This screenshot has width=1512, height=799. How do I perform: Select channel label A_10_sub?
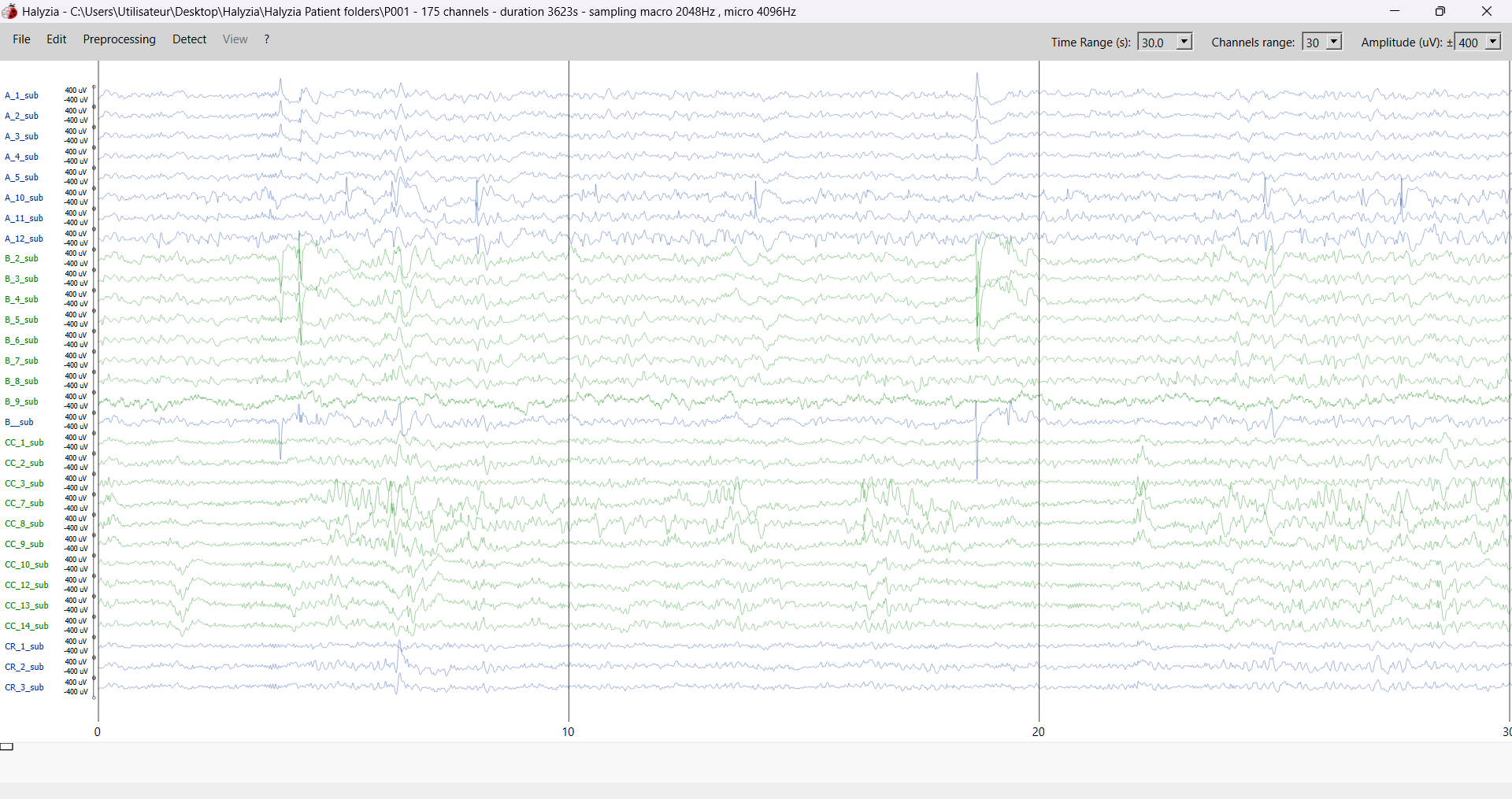pos(24,198)
